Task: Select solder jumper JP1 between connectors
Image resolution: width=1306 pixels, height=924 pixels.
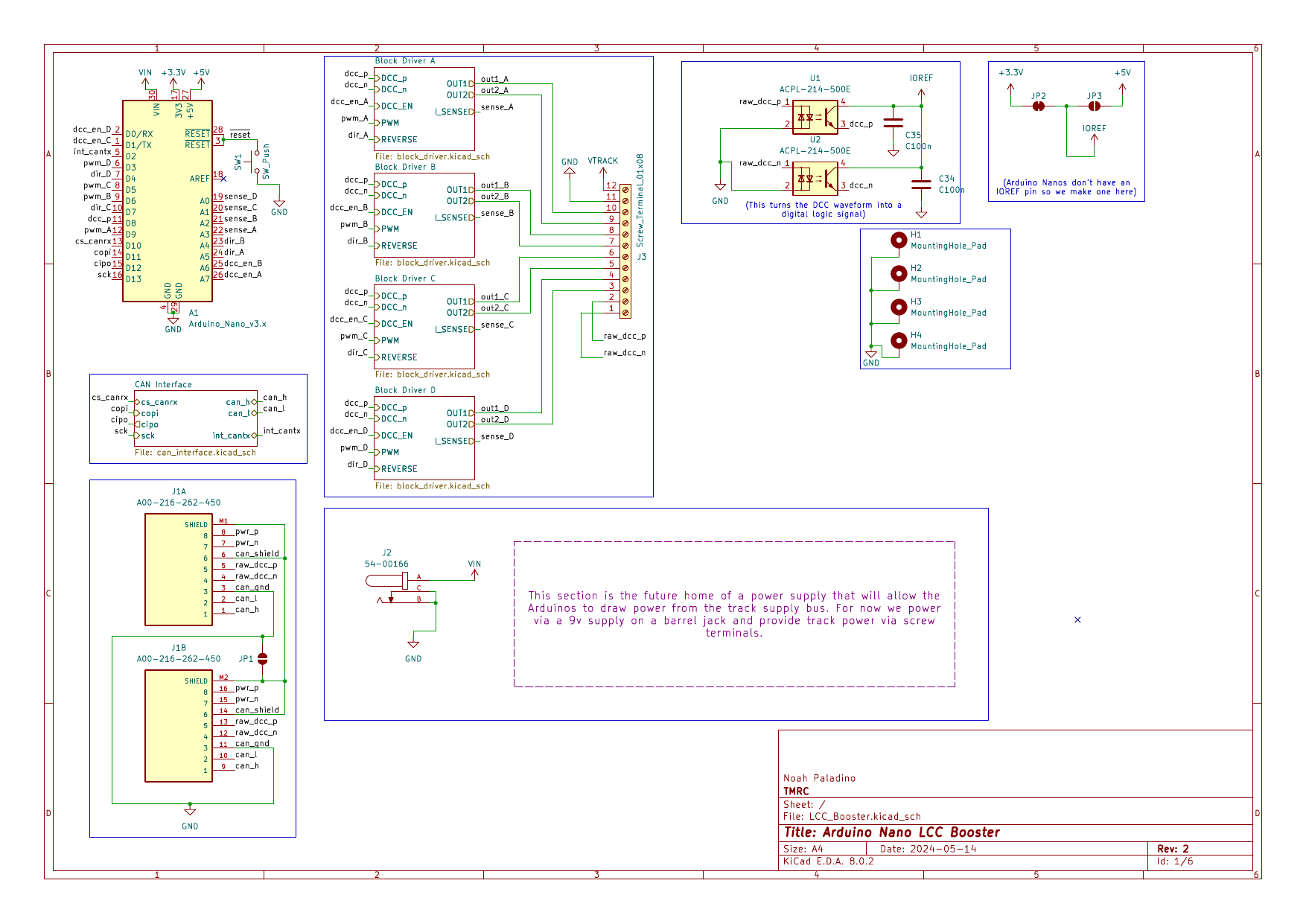Action: 262,659
